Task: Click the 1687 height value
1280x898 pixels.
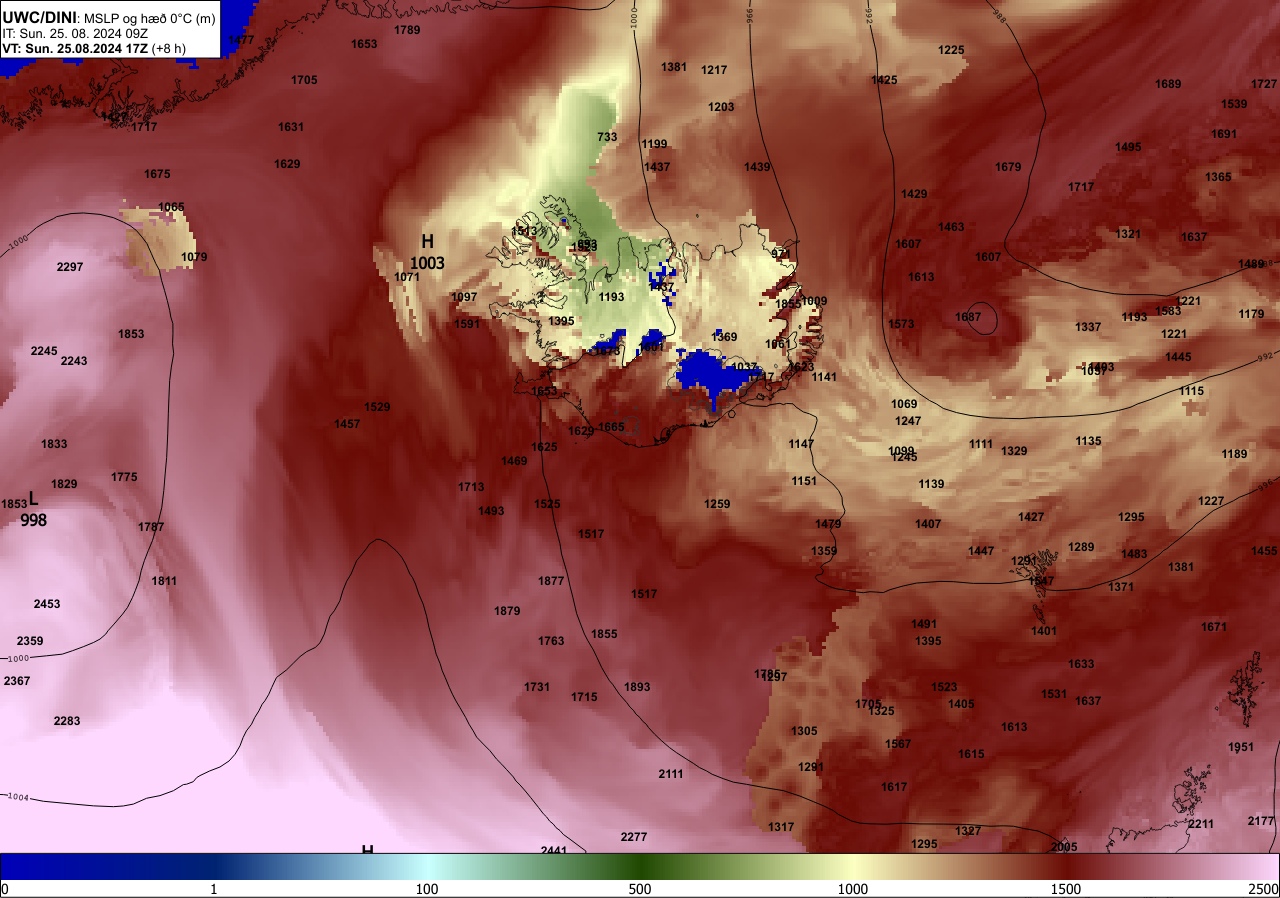Action: [x=968, y=317]
